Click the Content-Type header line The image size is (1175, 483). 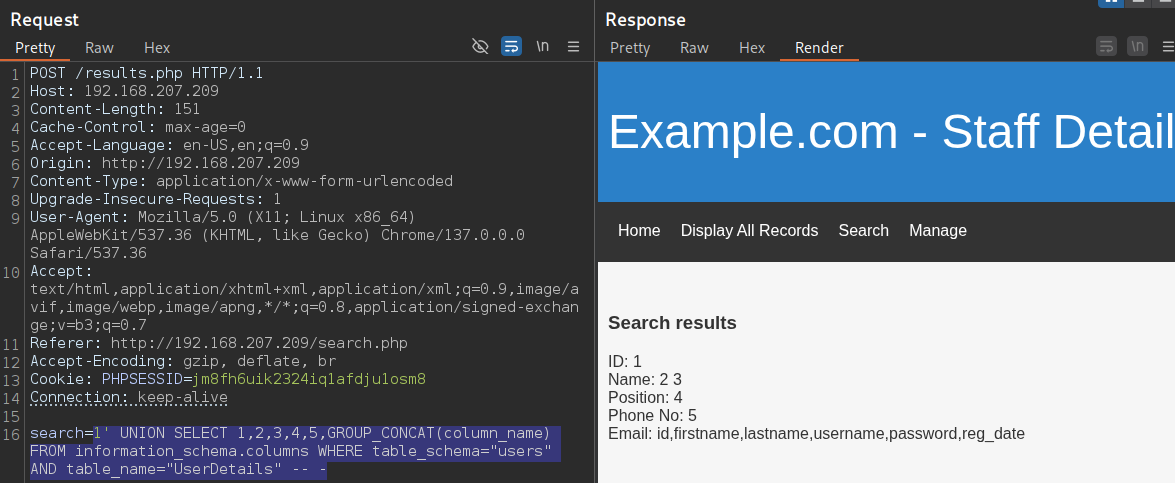(241, 181)
